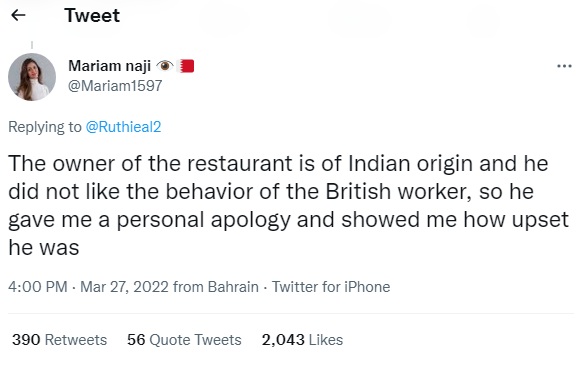Click the Replying to label

45,127
